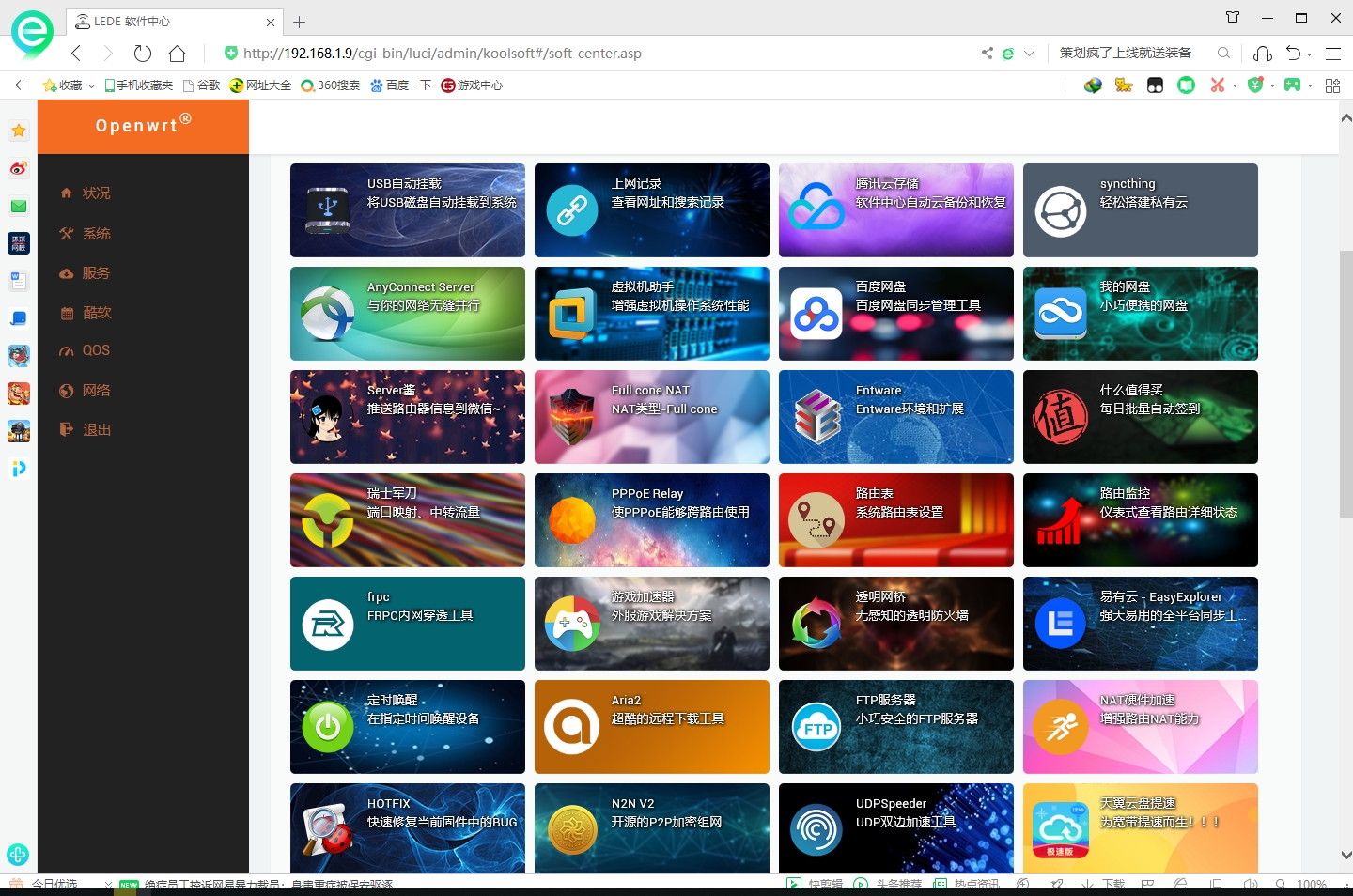Open the PPPoE Relay icon
Screen dimensions: 1353x896
pyautogui.click(x=572, y=520)
